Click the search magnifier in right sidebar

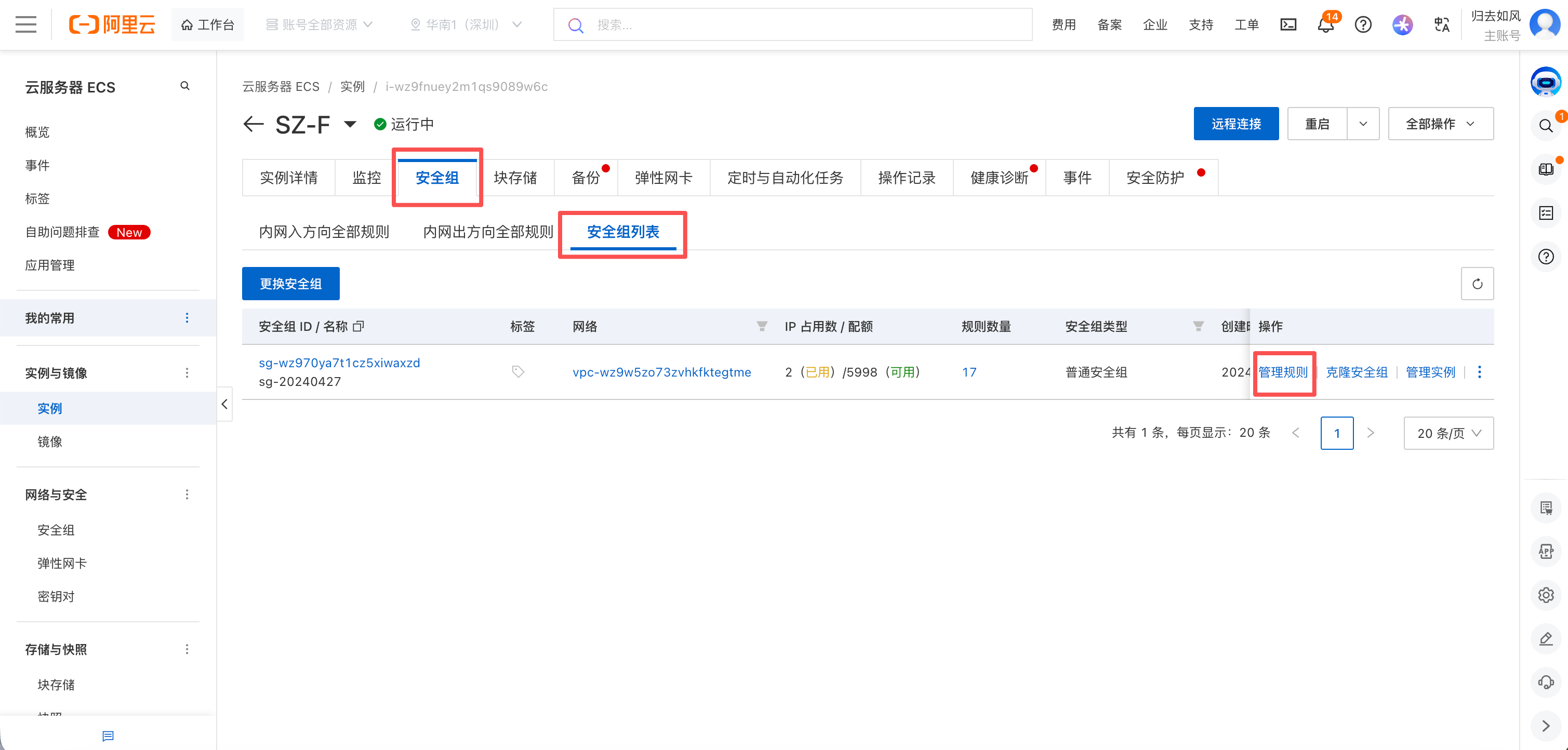click(x=1546, y=126)
